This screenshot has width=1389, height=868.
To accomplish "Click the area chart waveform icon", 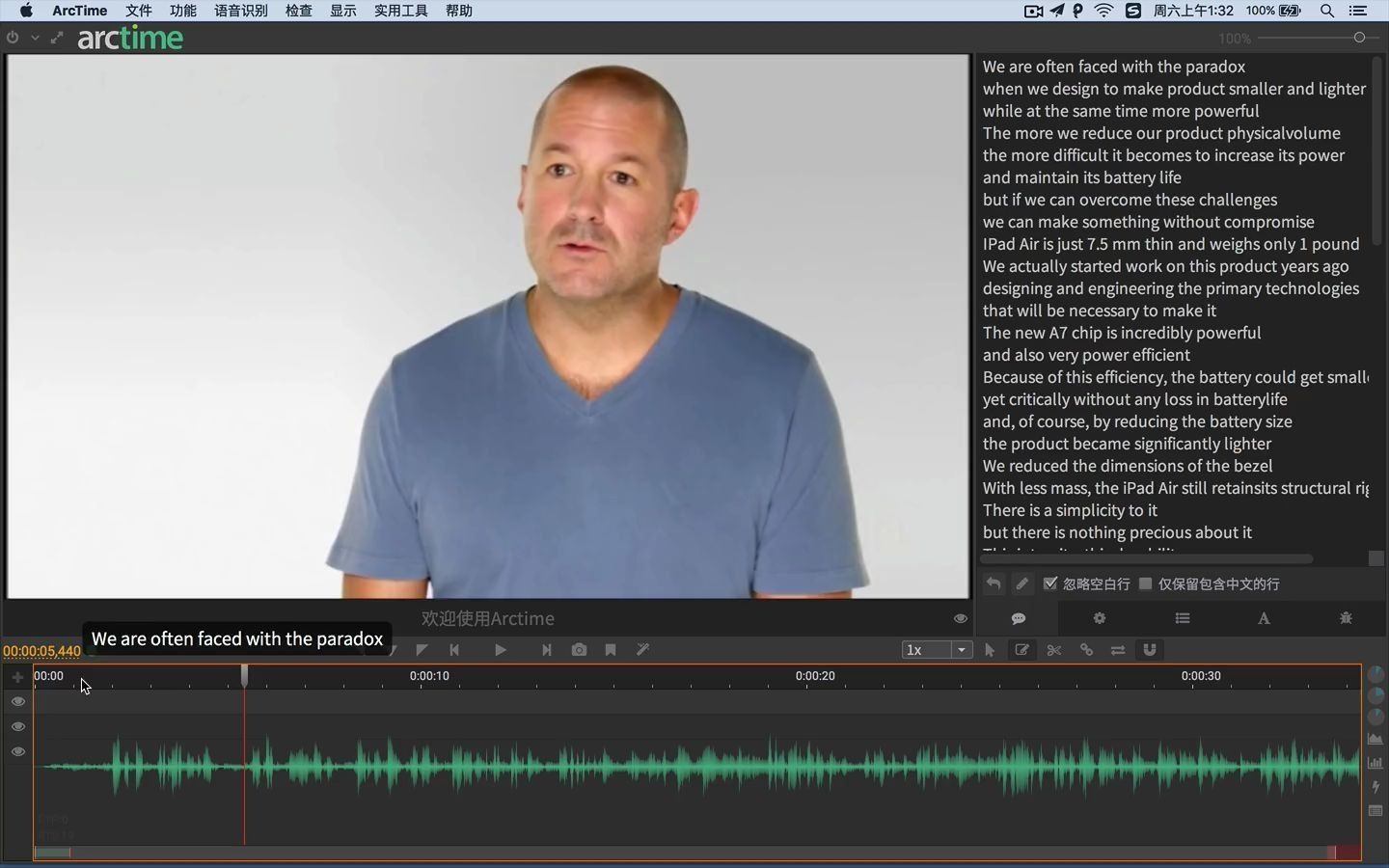I will (x=1375, y=739).
